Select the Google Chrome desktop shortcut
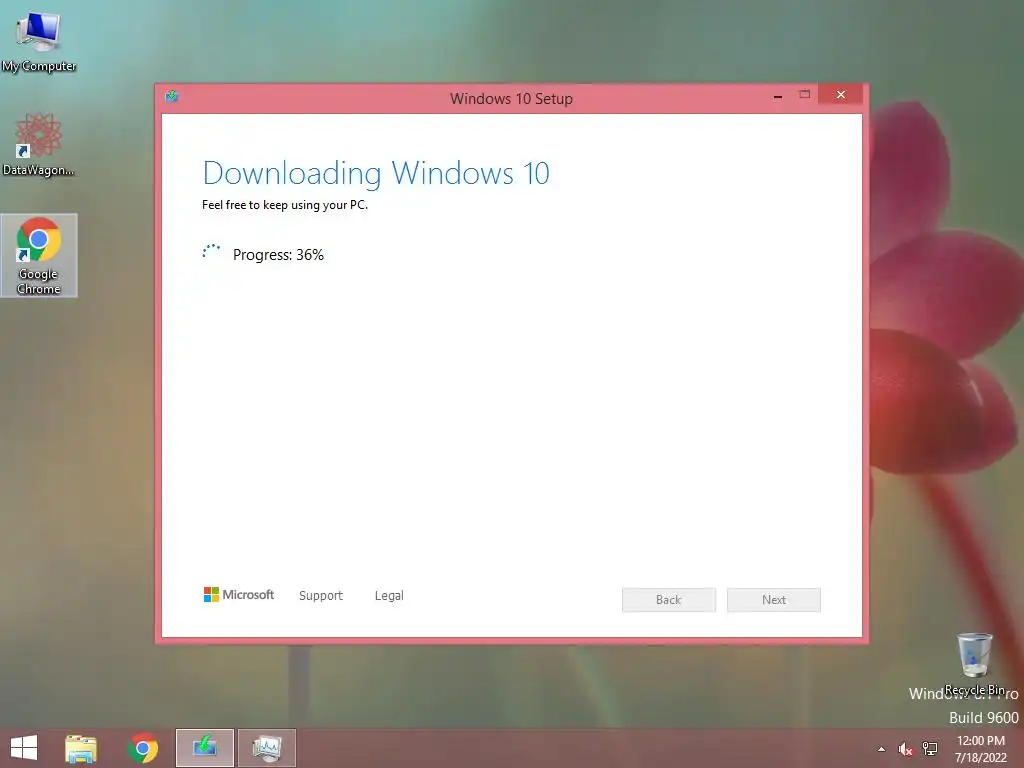This screenshot has height=768, width=1024. click(x=39, y=255)
